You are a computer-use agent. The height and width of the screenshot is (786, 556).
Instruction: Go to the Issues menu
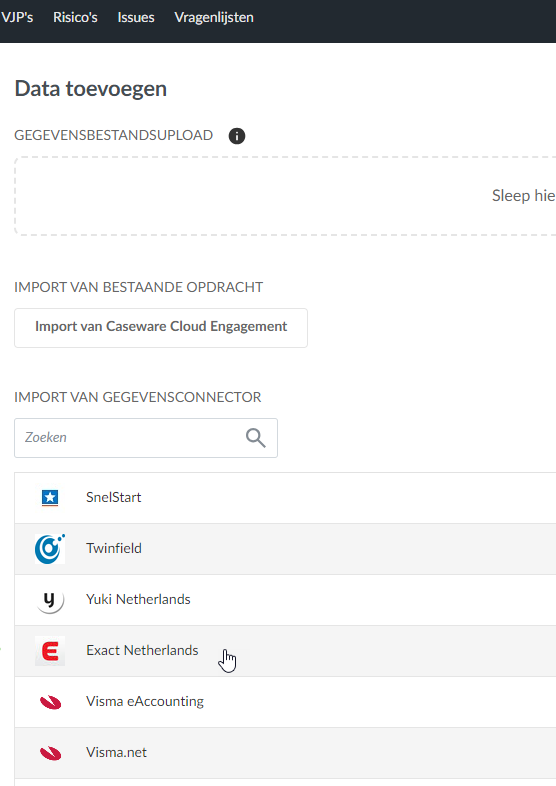[x=136, y=18]
